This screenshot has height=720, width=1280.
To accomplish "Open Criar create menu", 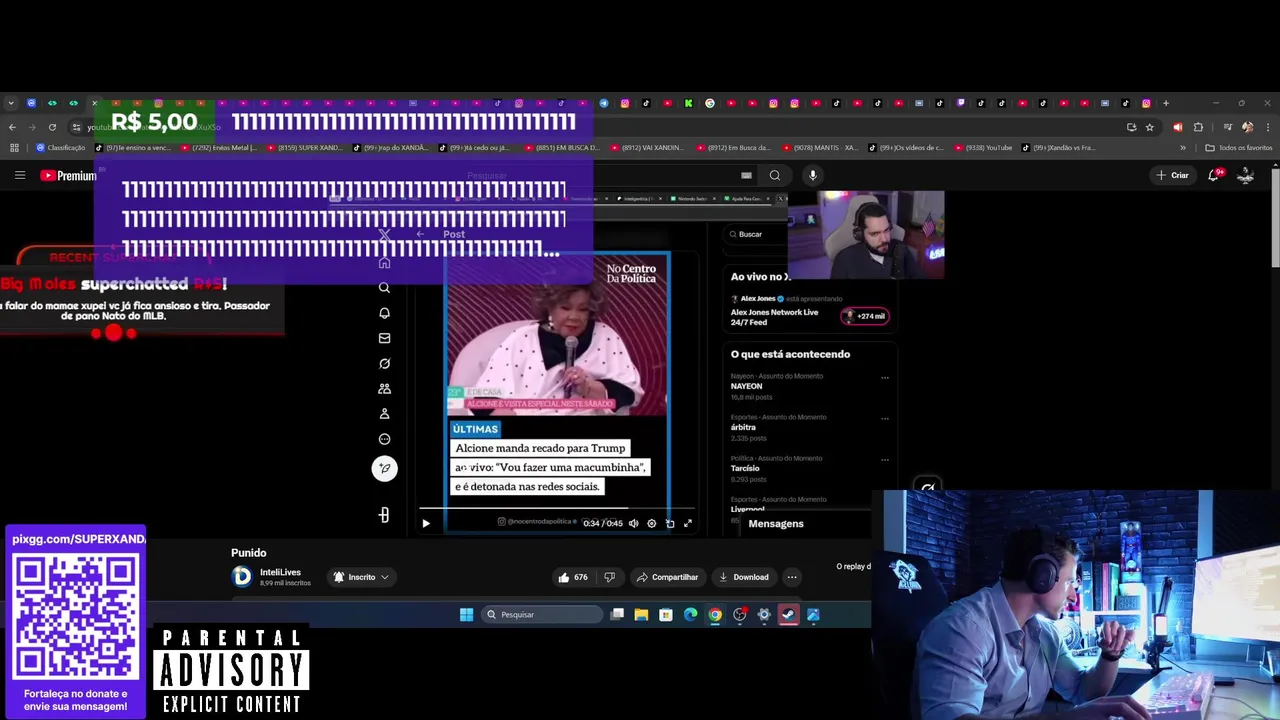I will tap(1172, 175).
